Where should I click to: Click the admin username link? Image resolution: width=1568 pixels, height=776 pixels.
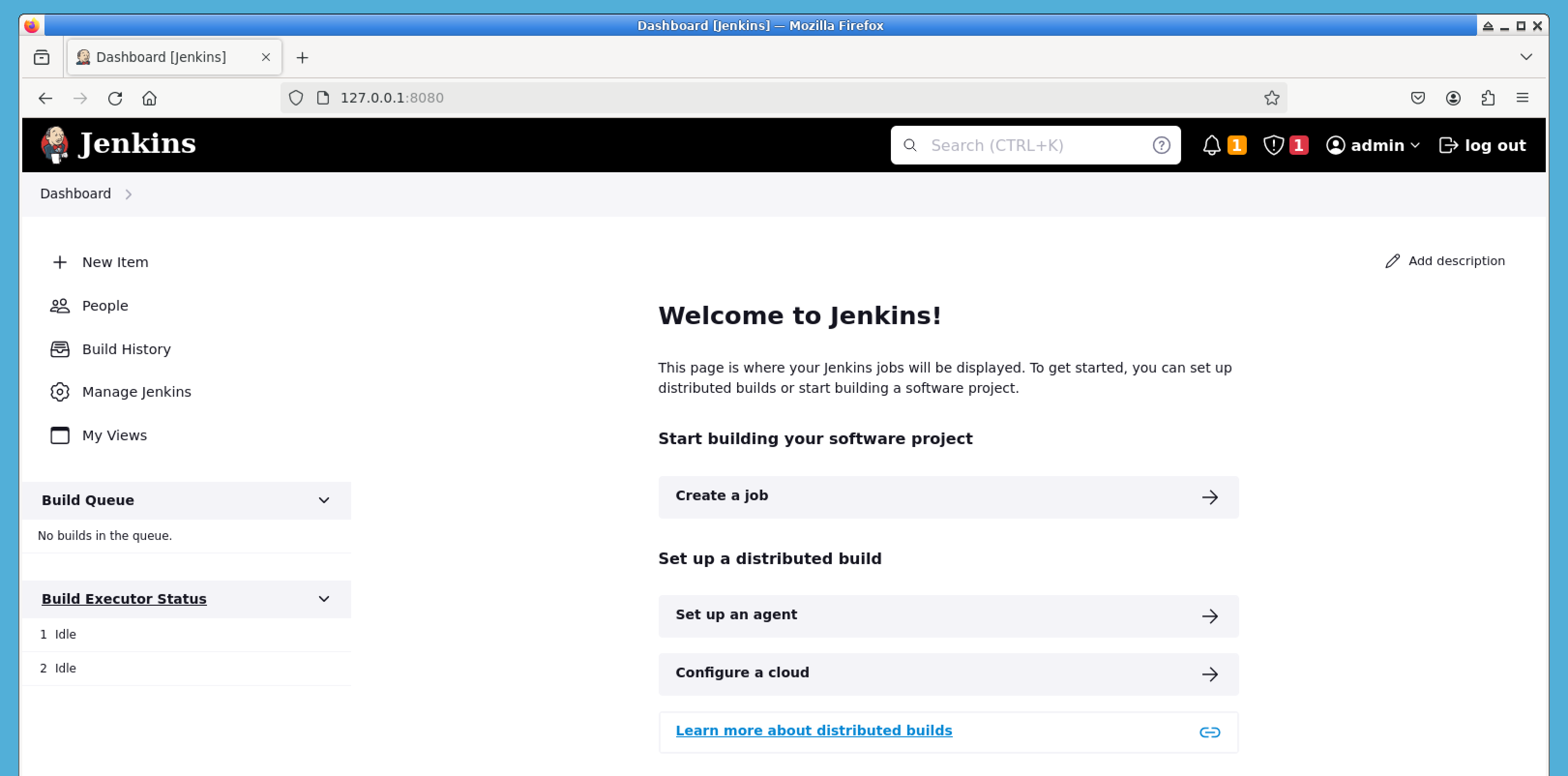click(x=1377, y=146)
